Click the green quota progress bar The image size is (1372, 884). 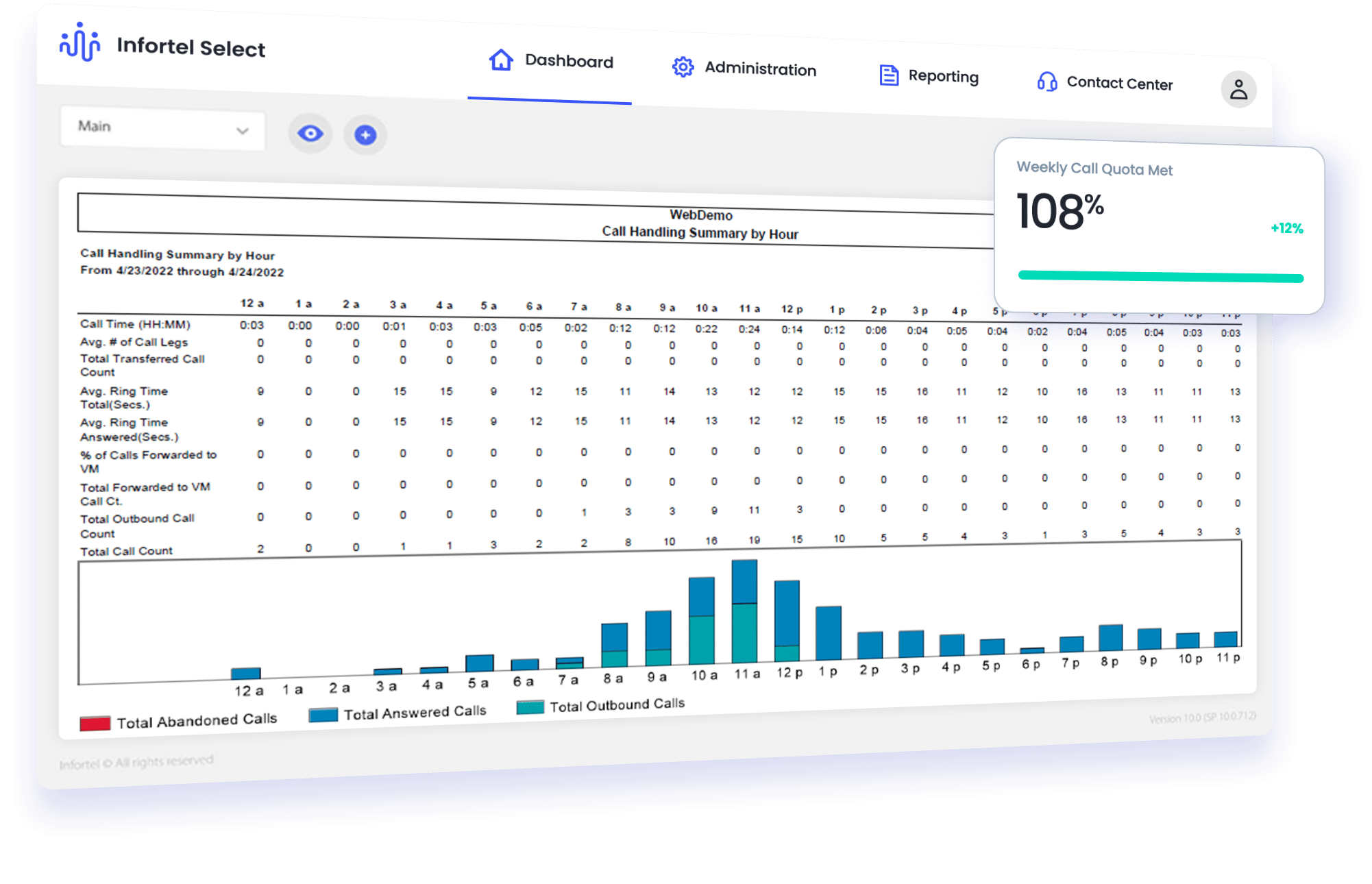pos(1161,277)
